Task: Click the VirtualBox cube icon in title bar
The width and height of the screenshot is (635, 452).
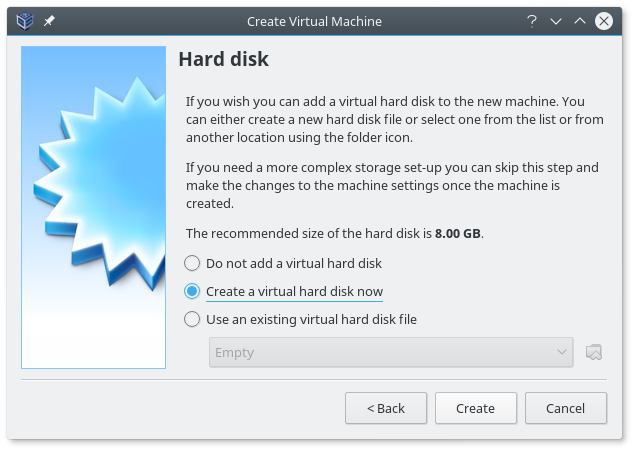Action: click(x=27, y=21)
